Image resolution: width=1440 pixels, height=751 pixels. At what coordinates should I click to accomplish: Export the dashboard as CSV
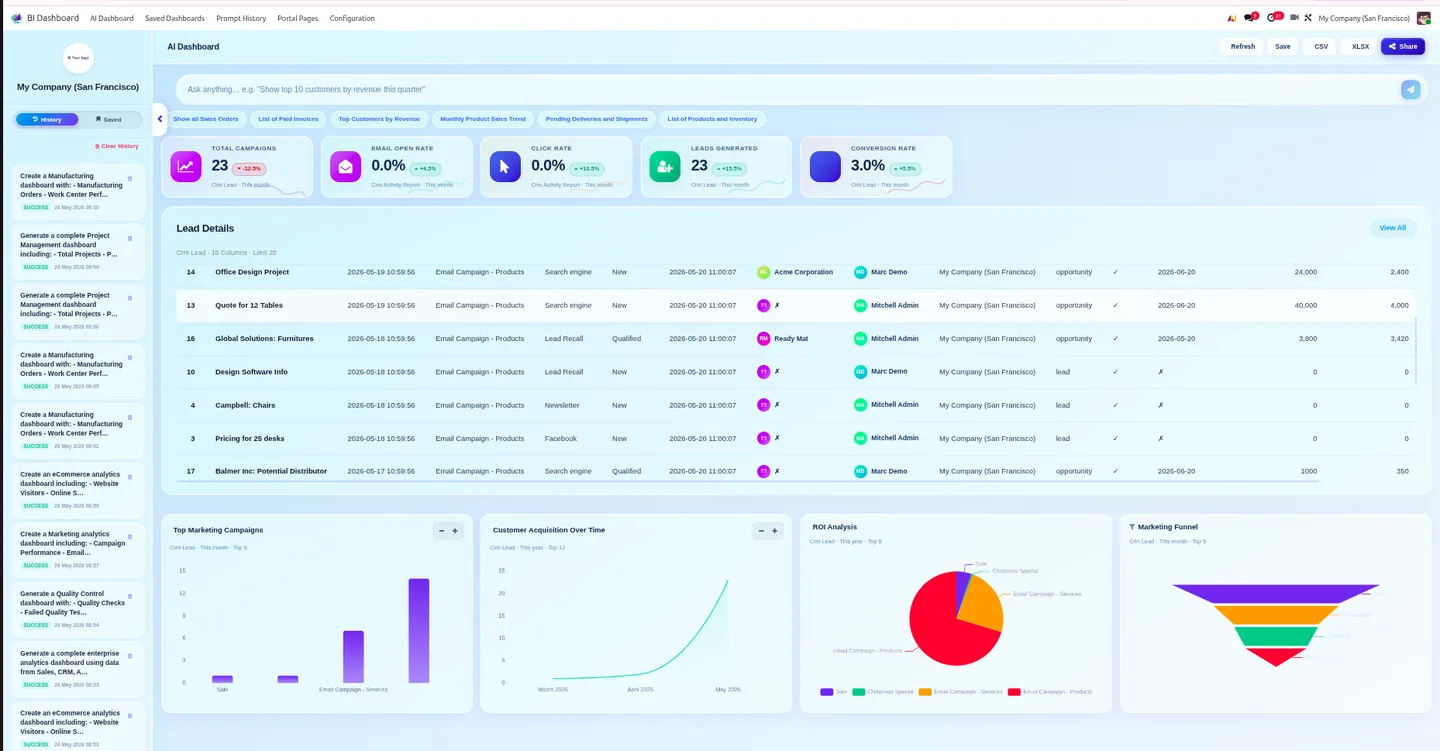pyautogui.click(x=1321, y=46)
